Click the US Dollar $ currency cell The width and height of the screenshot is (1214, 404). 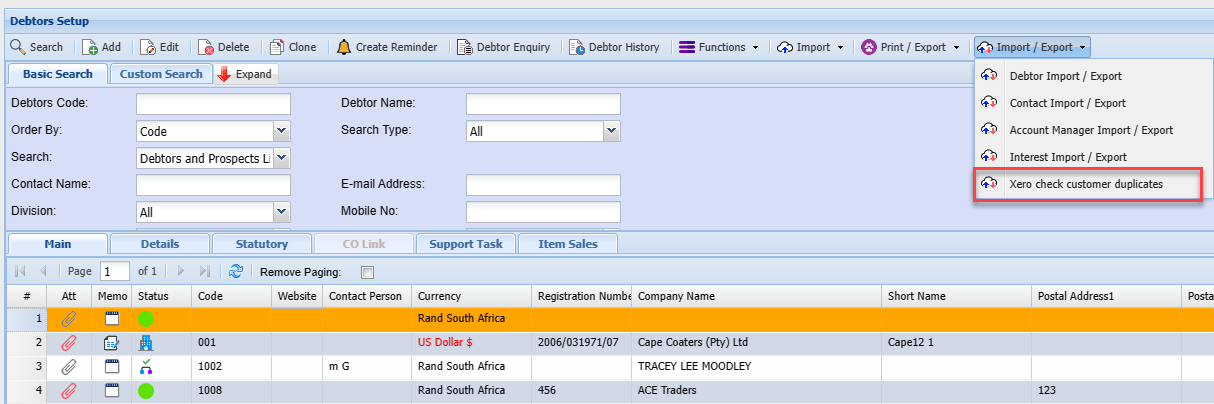(471, 343)
